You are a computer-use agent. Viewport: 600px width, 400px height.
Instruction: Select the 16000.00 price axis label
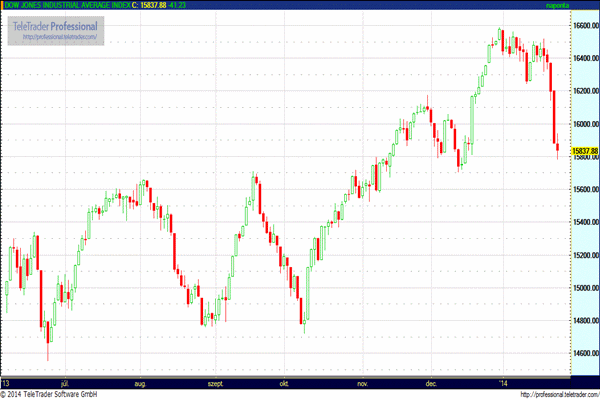coord(585,124)
